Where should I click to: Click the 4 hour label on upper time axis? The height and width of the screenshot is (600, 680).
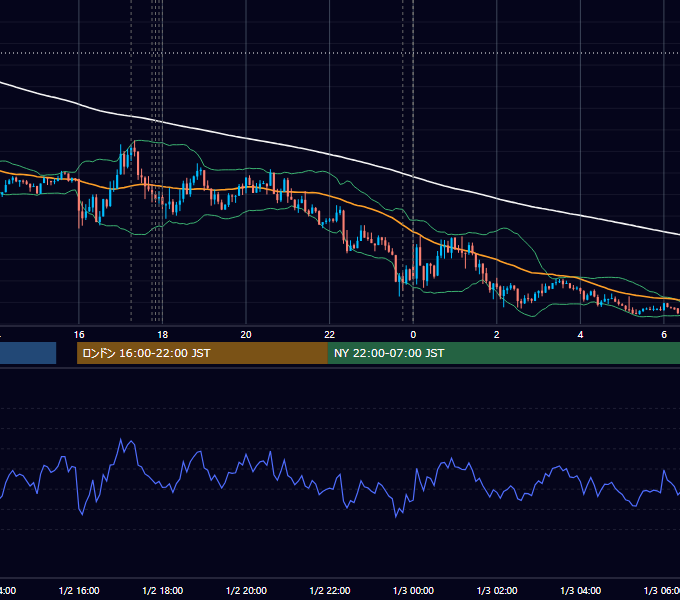tap(580, 335)
